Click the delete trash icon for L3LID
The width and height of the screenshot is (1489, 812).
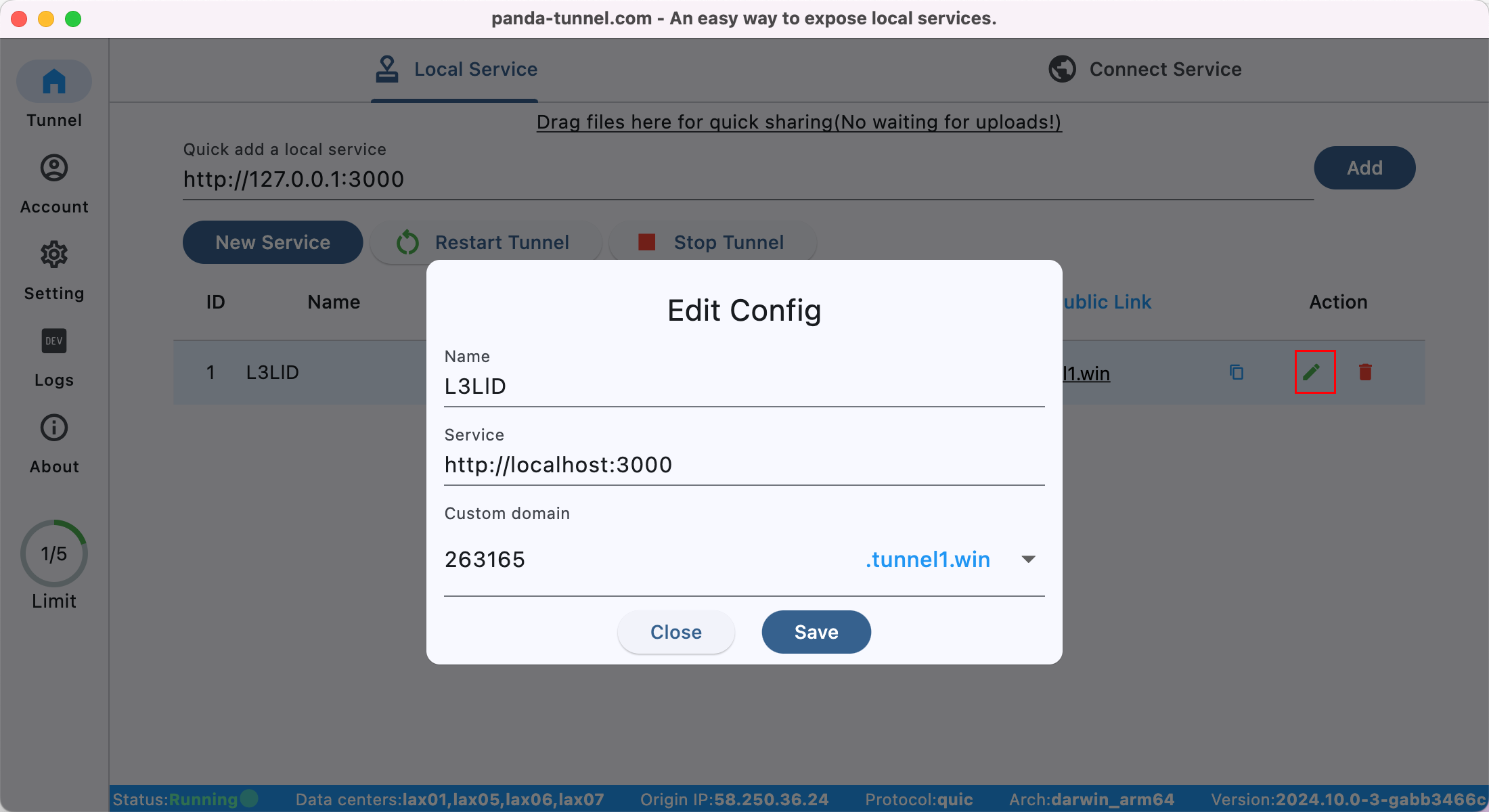(x=1366, y=372)
